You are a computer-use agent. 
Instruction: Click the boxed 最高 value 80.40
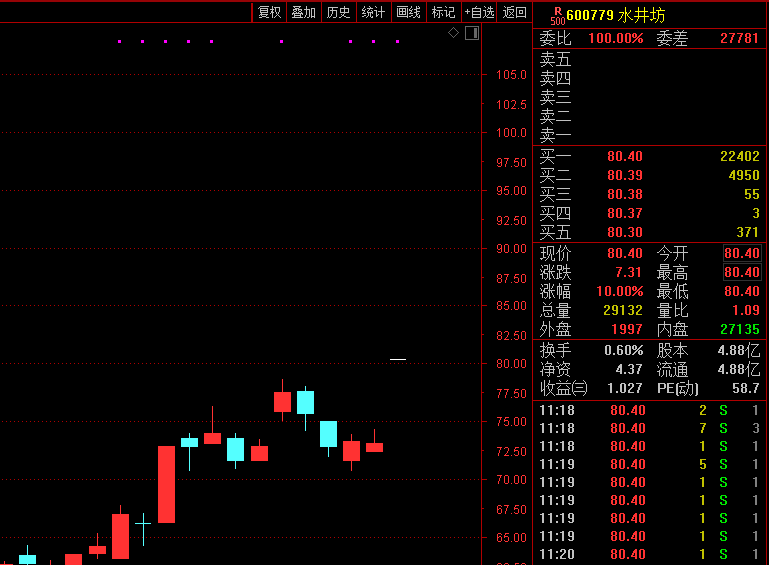741,273
